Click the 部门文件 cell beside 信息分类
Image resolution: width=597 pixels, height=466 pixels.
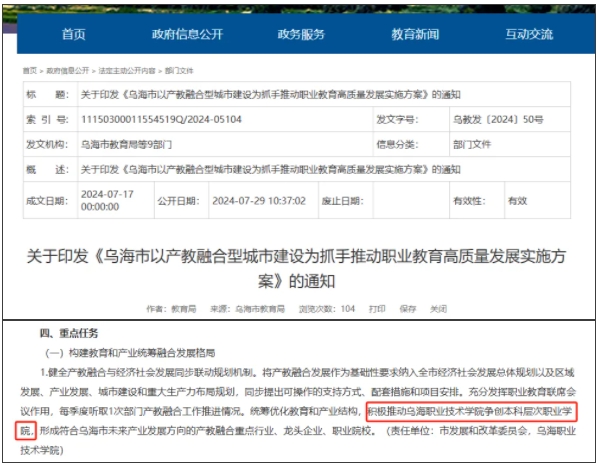pyautogui.click(x=472, y=145)
